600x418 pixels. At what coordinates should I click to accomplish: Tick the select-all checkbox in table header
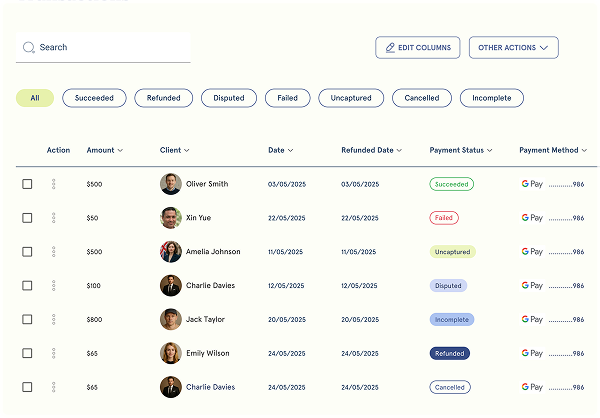27,150
